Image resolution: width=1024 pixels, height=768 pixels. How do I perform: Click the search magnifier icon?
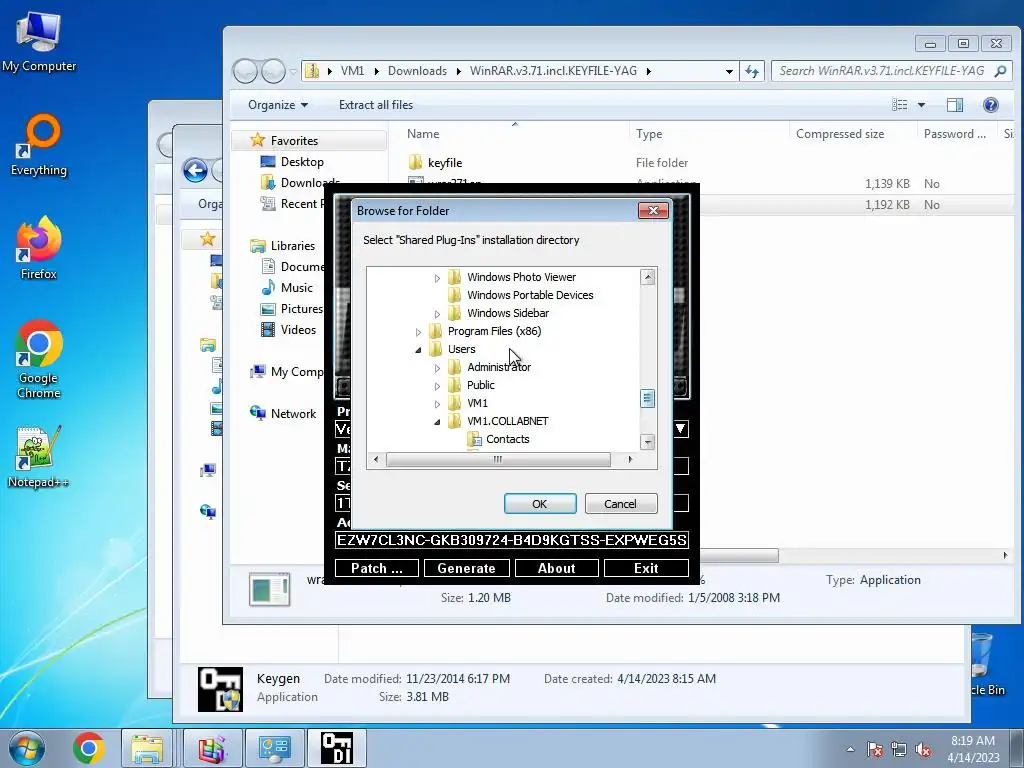[1000, 71]
